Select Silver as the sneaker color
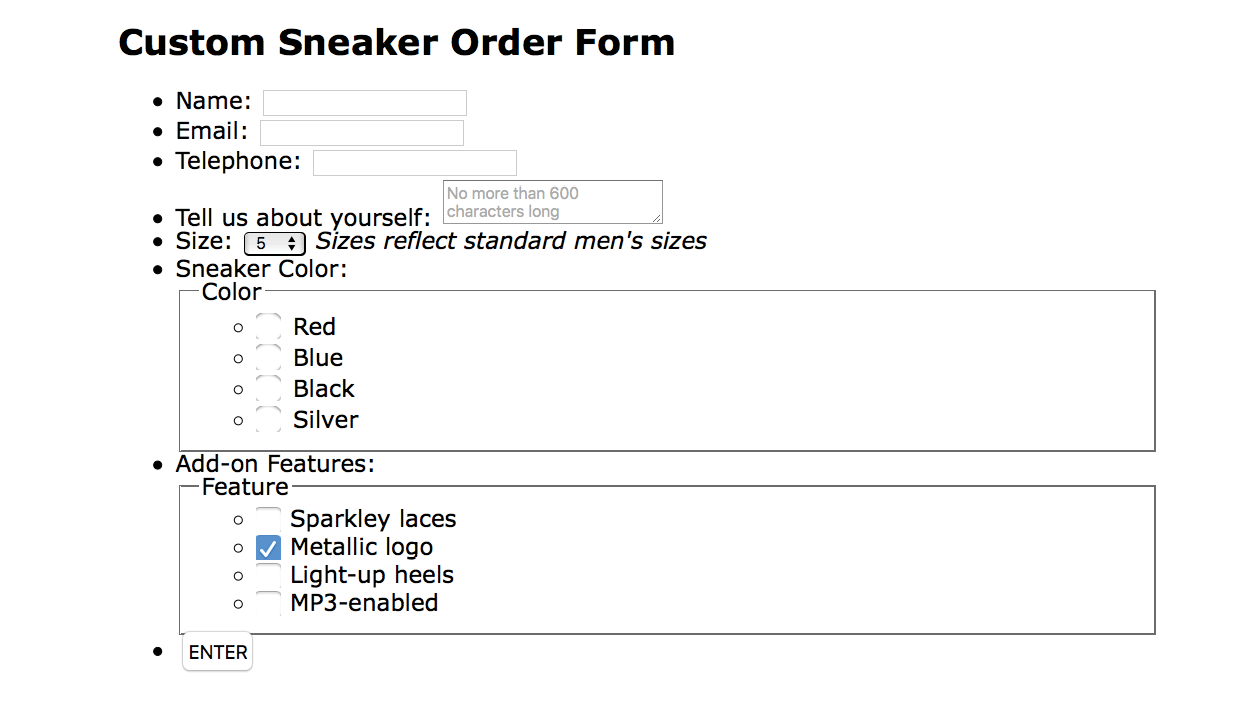 tap(268, 420)
